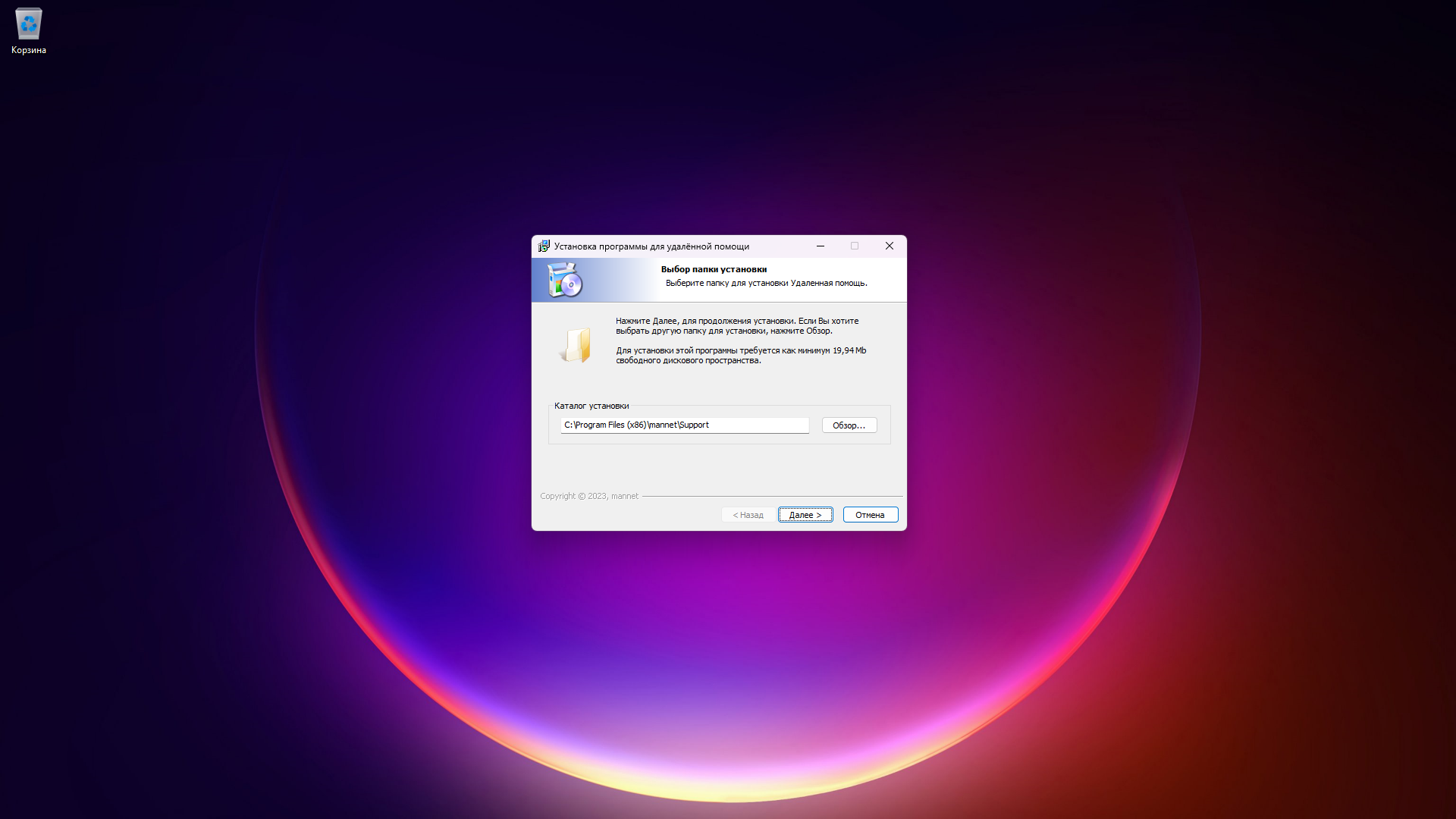This screenshot has width=1456, height=819.
Task: Click the yellow folder icon
Action: click(x=576, y=345)
